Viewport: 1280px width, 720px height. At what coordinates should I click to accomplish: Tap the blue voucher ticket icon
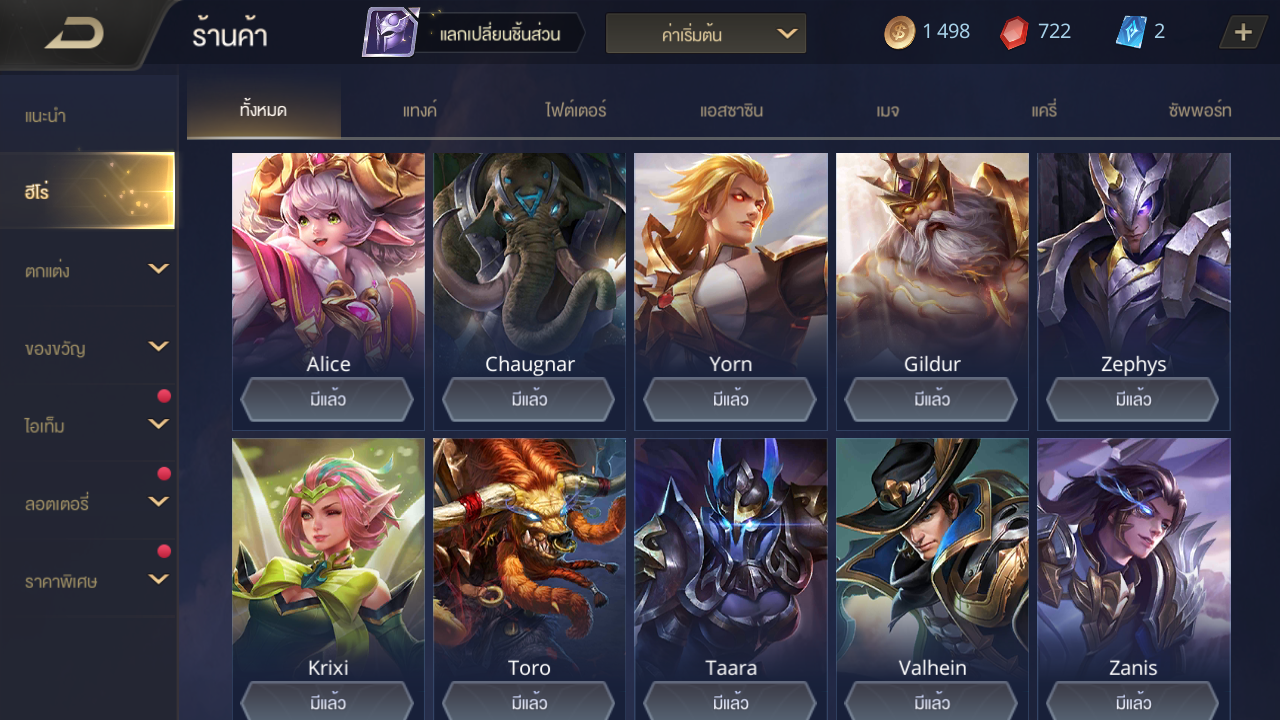point(1130,33)
